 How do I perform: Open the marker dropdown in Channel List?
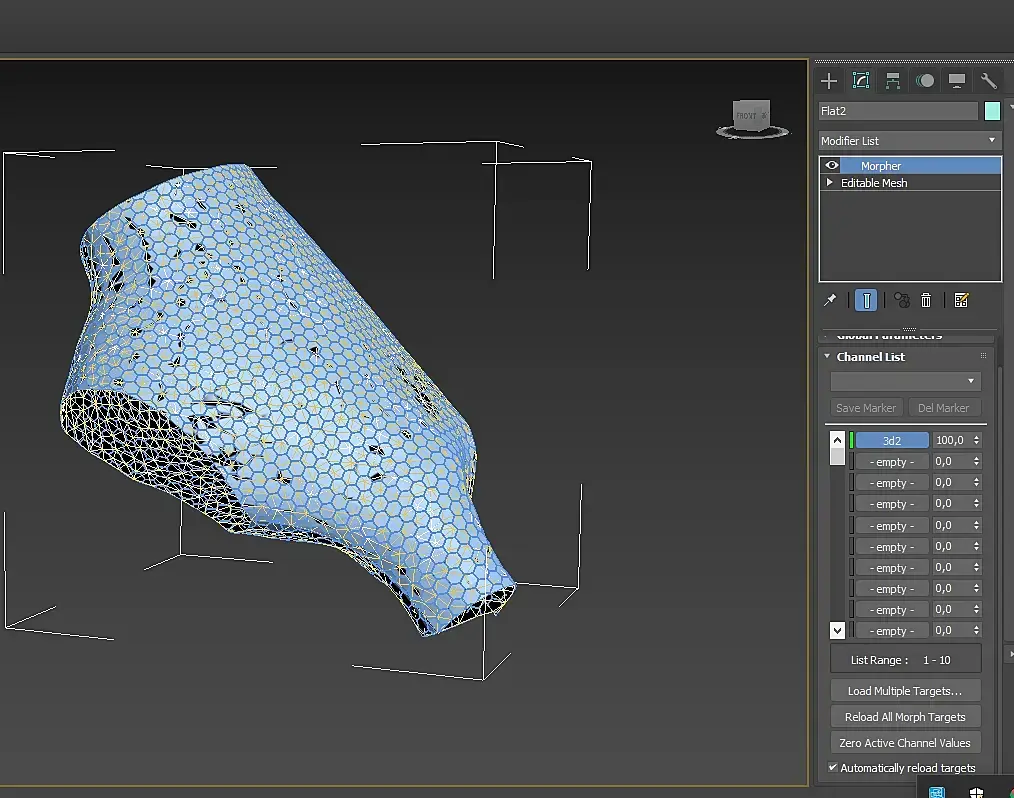click(x=905, y=381)
